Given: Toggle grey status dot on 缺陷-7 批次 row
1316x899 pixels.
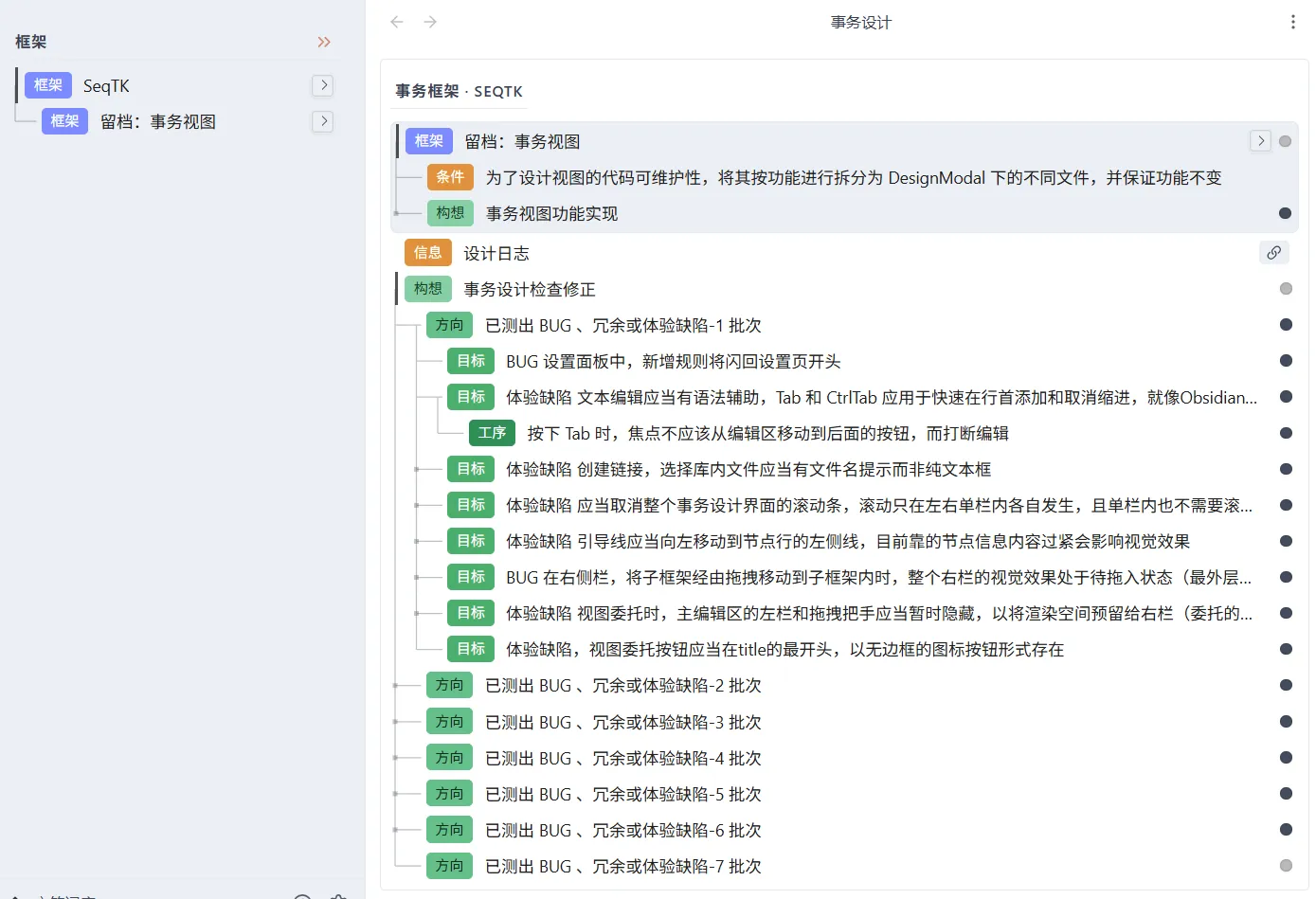Looking at the screenshot, I should pyautogui.click(x=1286, y=866).
